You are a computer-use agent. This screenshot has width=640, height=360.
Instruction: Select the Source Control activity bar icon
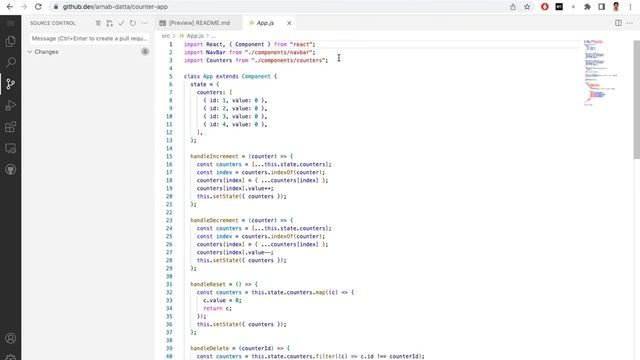click(x=11, y=84)
